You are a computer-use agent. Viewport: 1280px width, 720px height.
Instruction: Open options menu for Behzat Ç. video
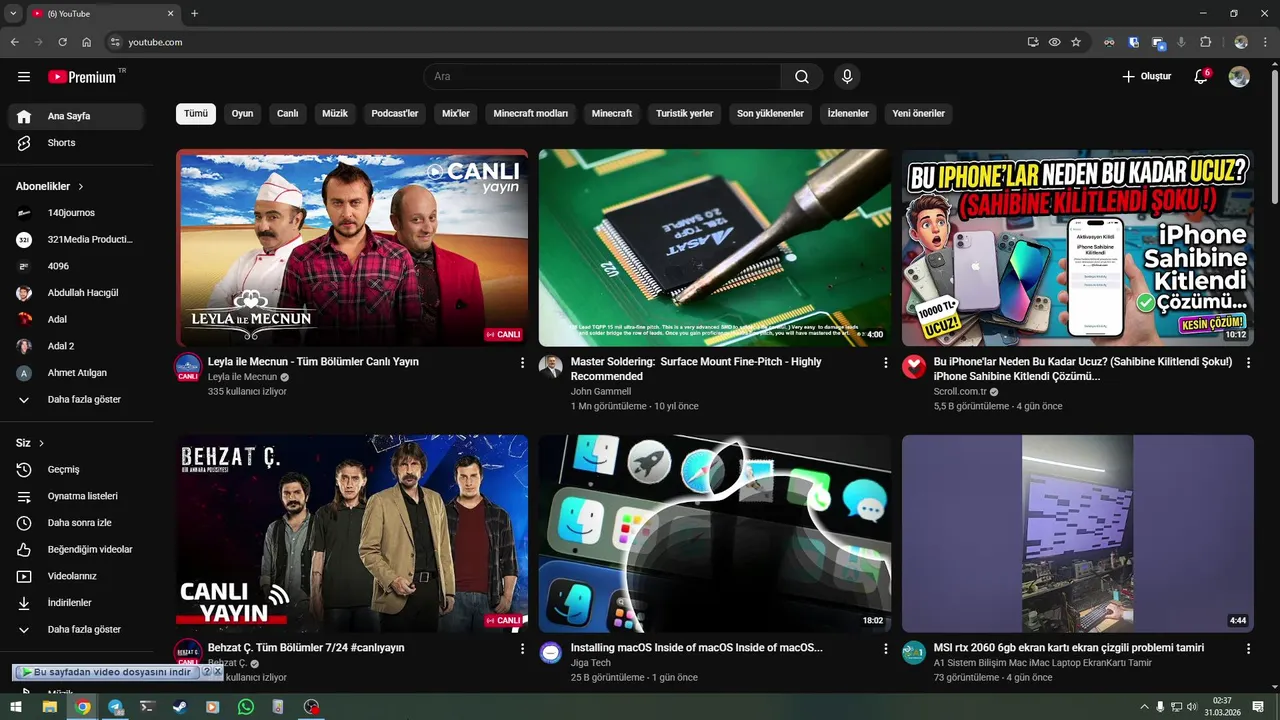click(522, 649)
